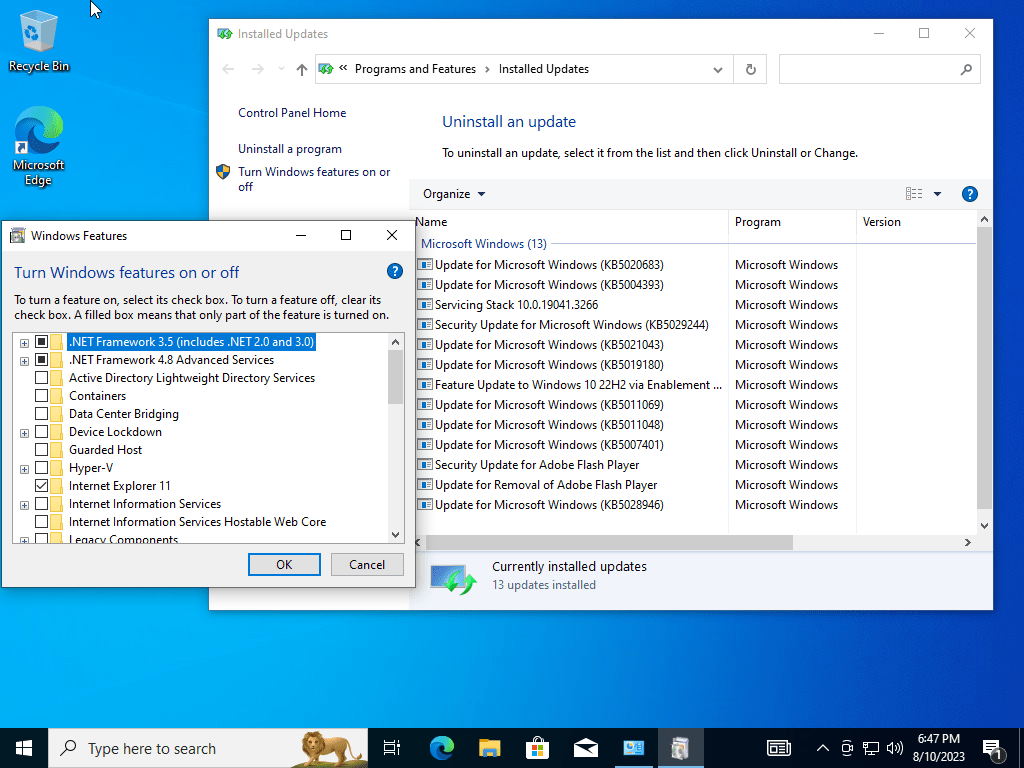Click the change view icon in the toolbar
The image size is (1024, 768).
(x=914, y=194)
